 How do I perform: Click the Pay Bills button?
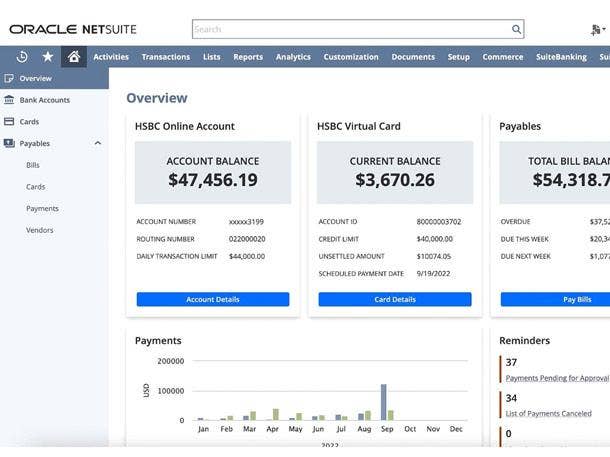576,299
